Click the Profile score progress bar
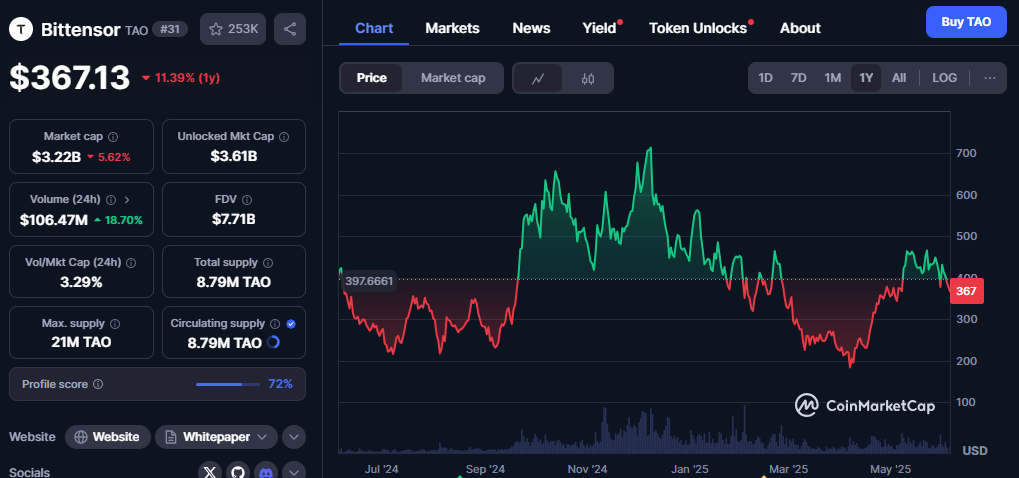Screen dimensions: 1019x478 pos(228,384)
